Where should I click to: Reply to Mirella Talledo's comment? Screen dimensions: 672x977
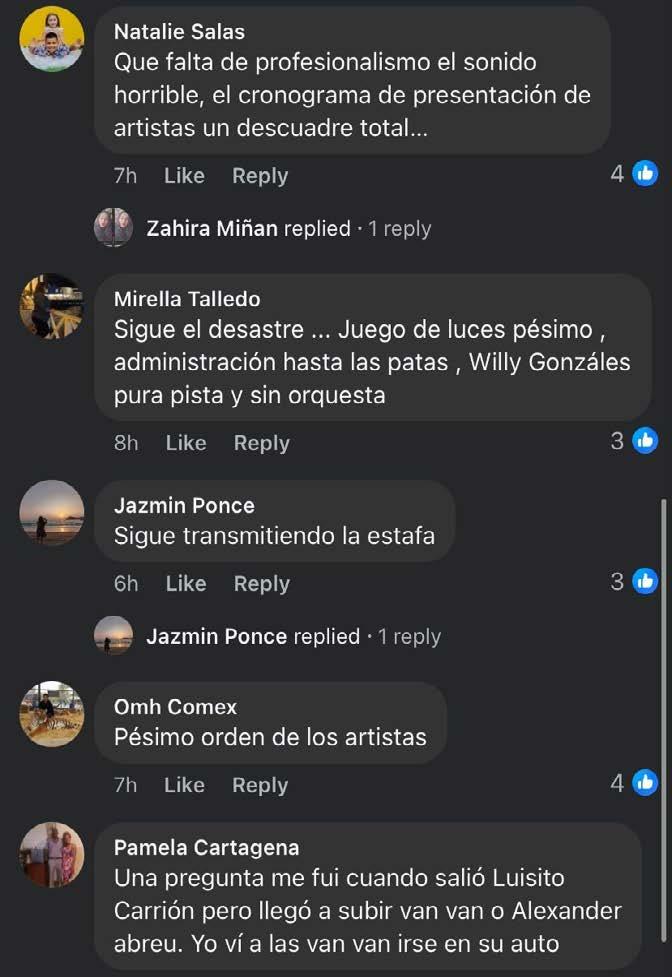coord(261,443)
